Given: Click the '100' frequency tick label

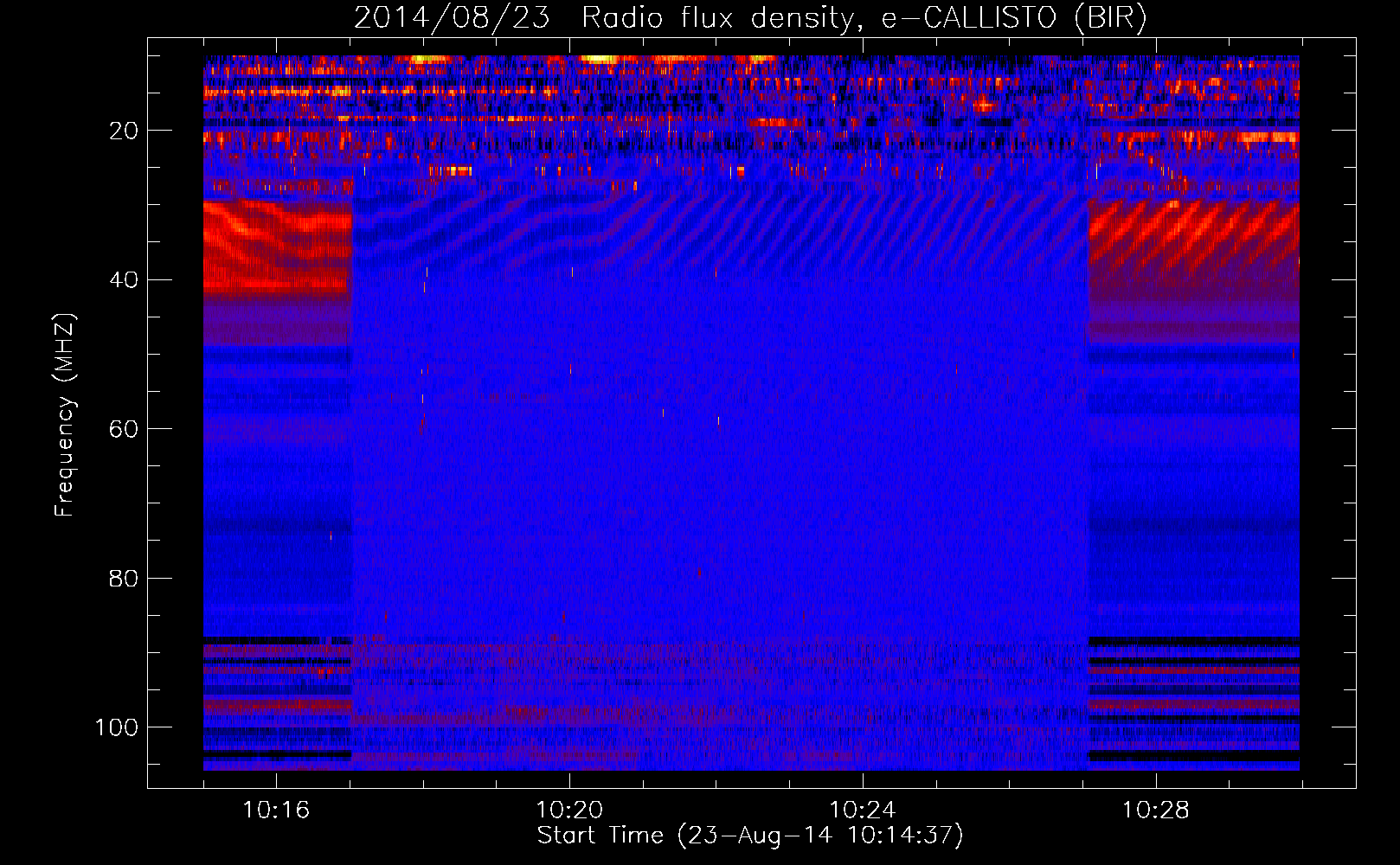Looking at the screenshot, I should (x=116, y=727).
